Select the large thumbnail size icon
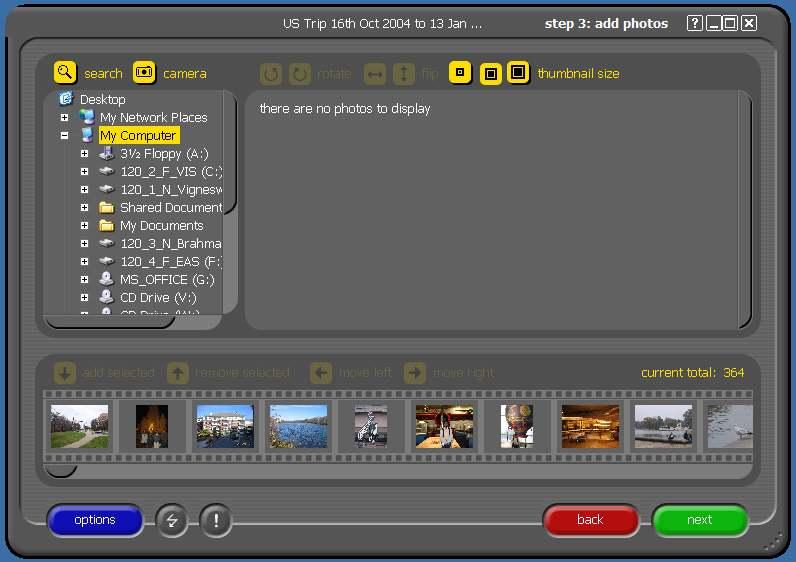This screenshot has height=562, width=796. 518,72
